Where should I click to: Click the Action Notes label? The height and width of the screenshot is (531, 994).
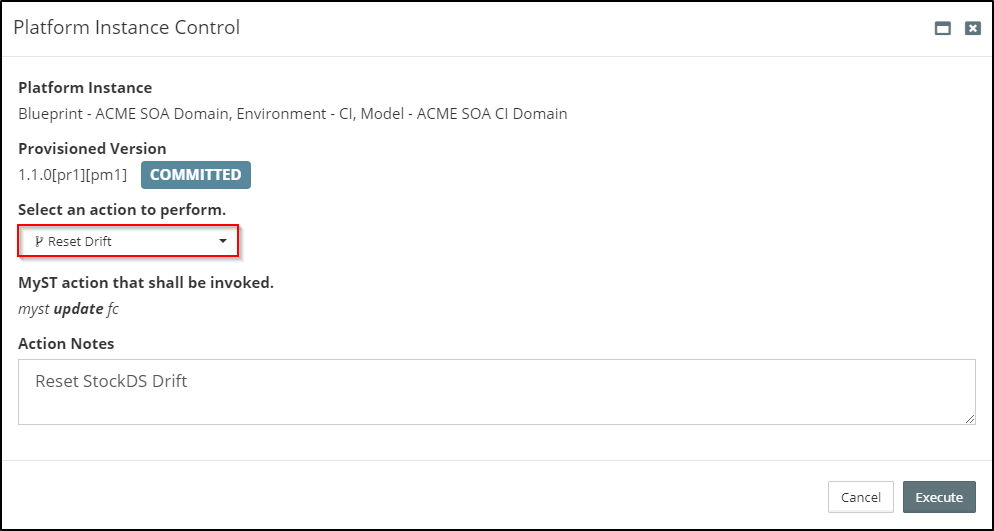66,344
